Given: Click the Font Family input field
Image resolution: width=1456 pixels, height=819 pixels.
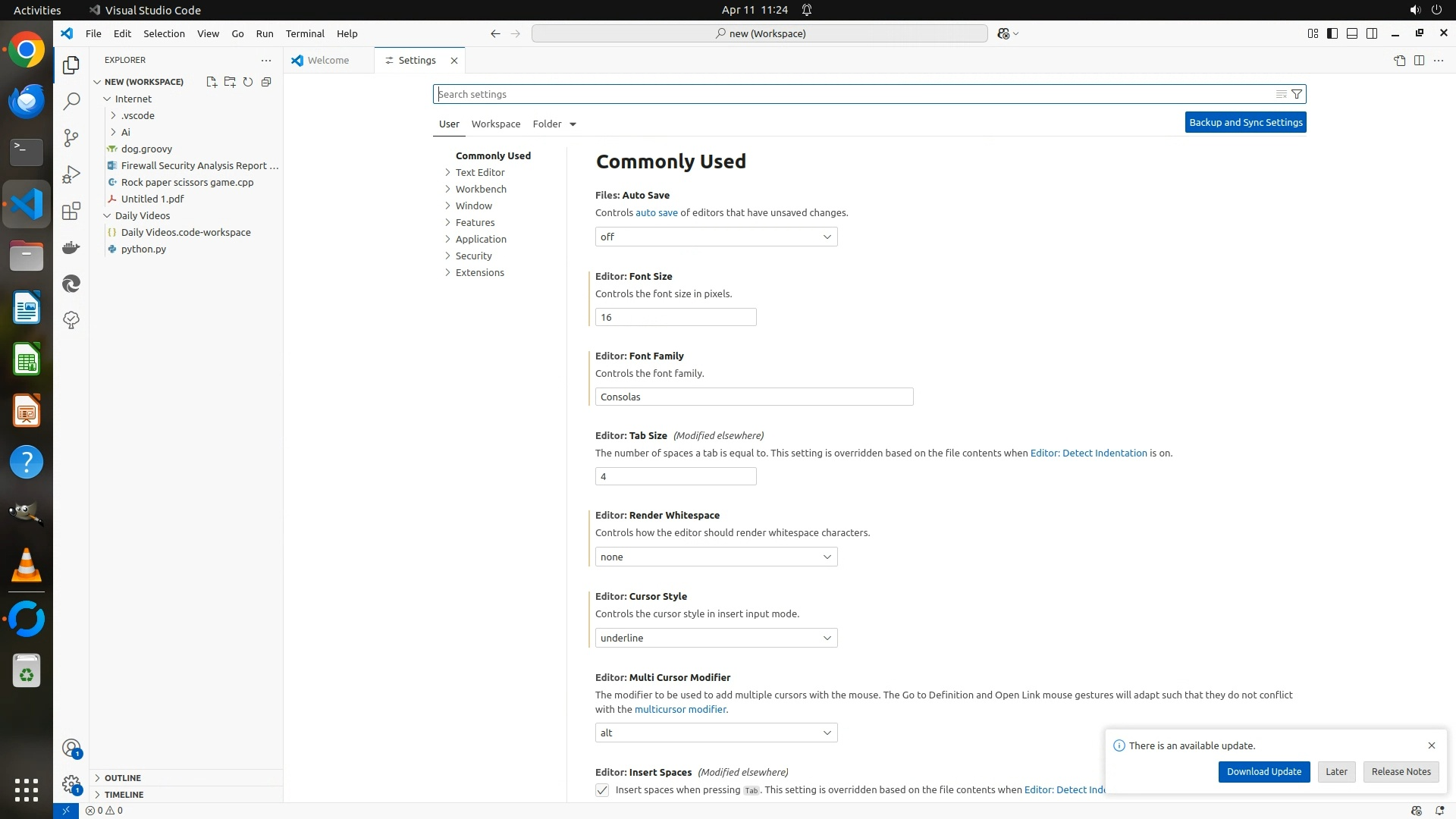Looking at the screenshot, I should [x=754, y=397].
